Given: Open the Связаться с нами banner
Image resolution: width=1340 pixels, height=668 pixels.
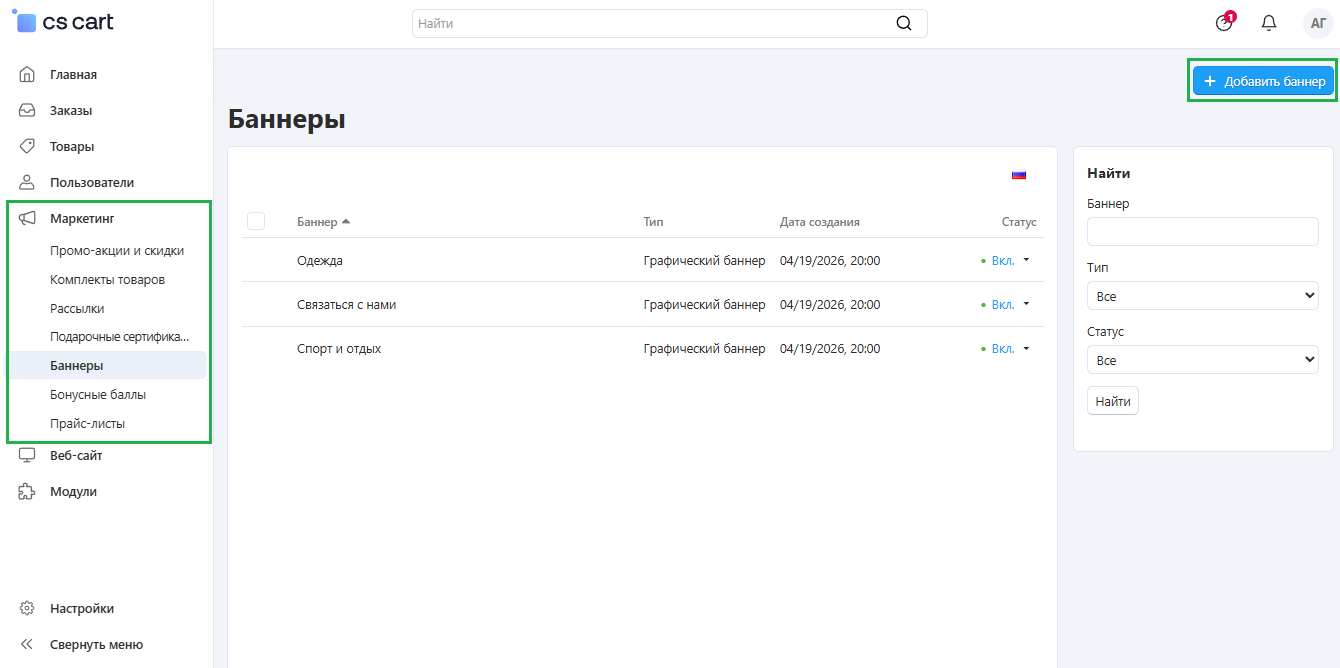Looking at the screenshot, I should 347,305.
